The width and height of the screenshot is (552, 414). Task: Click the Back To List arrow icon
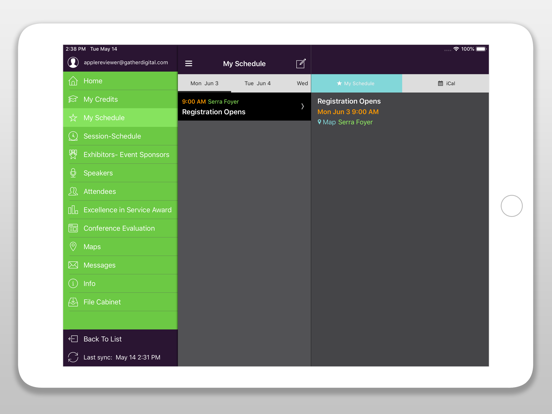click(x=73, y=339)
